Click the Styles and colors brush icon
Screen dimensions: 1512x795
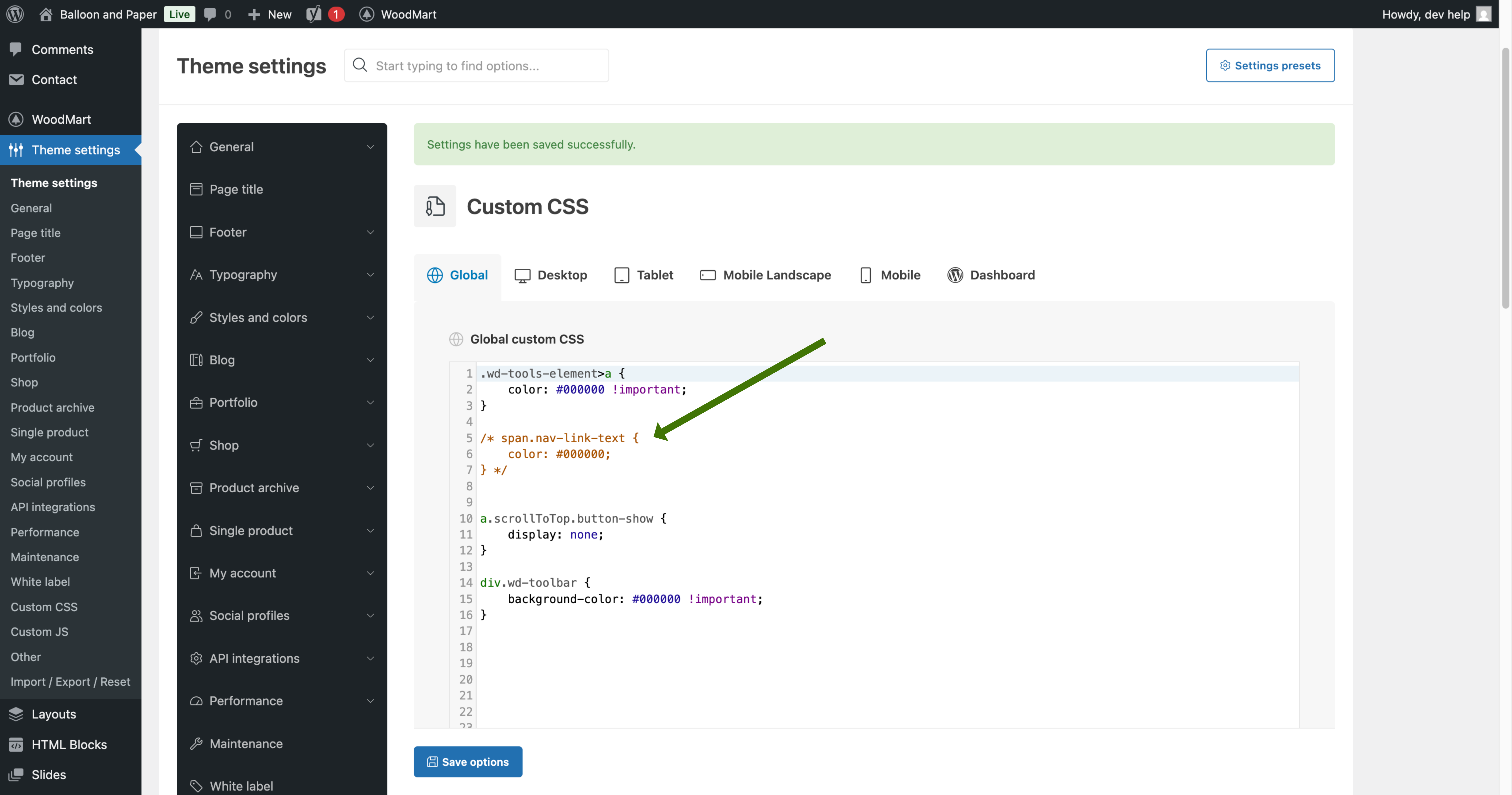pos(196,318)
